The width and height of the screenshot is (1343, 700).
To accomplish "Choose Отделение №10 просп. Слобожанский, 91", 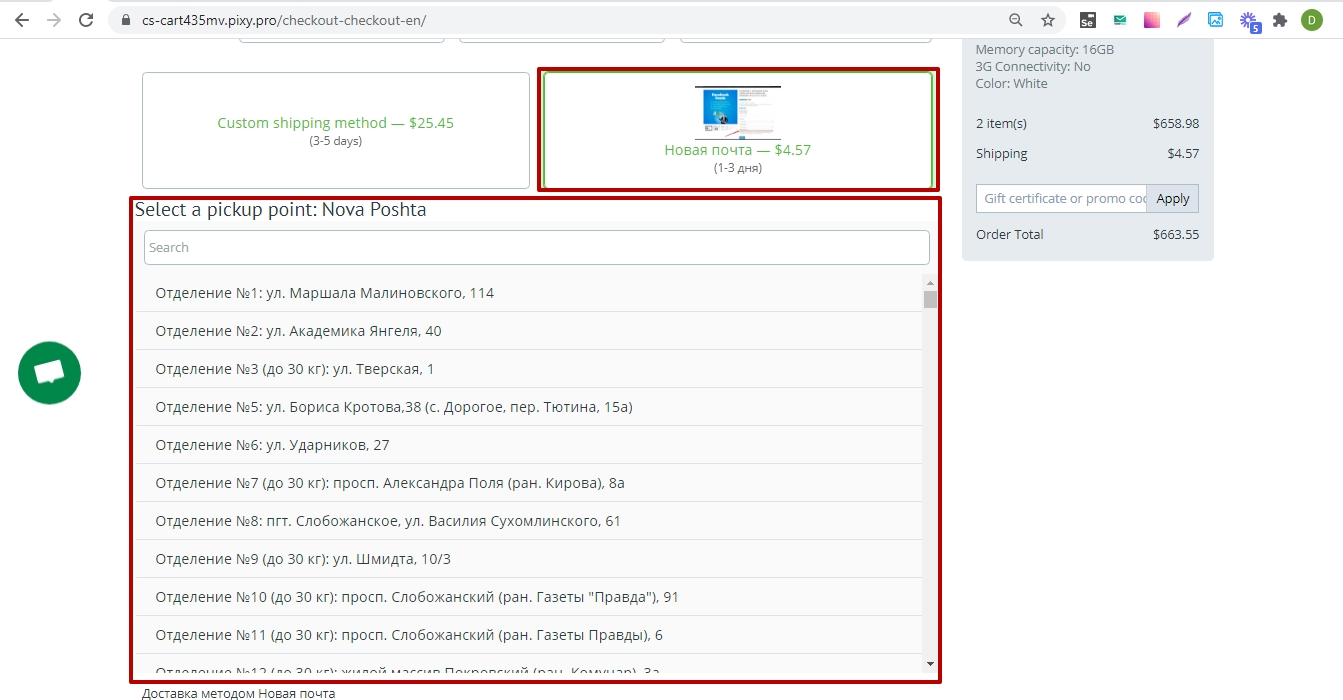I will tap(529, 597).
